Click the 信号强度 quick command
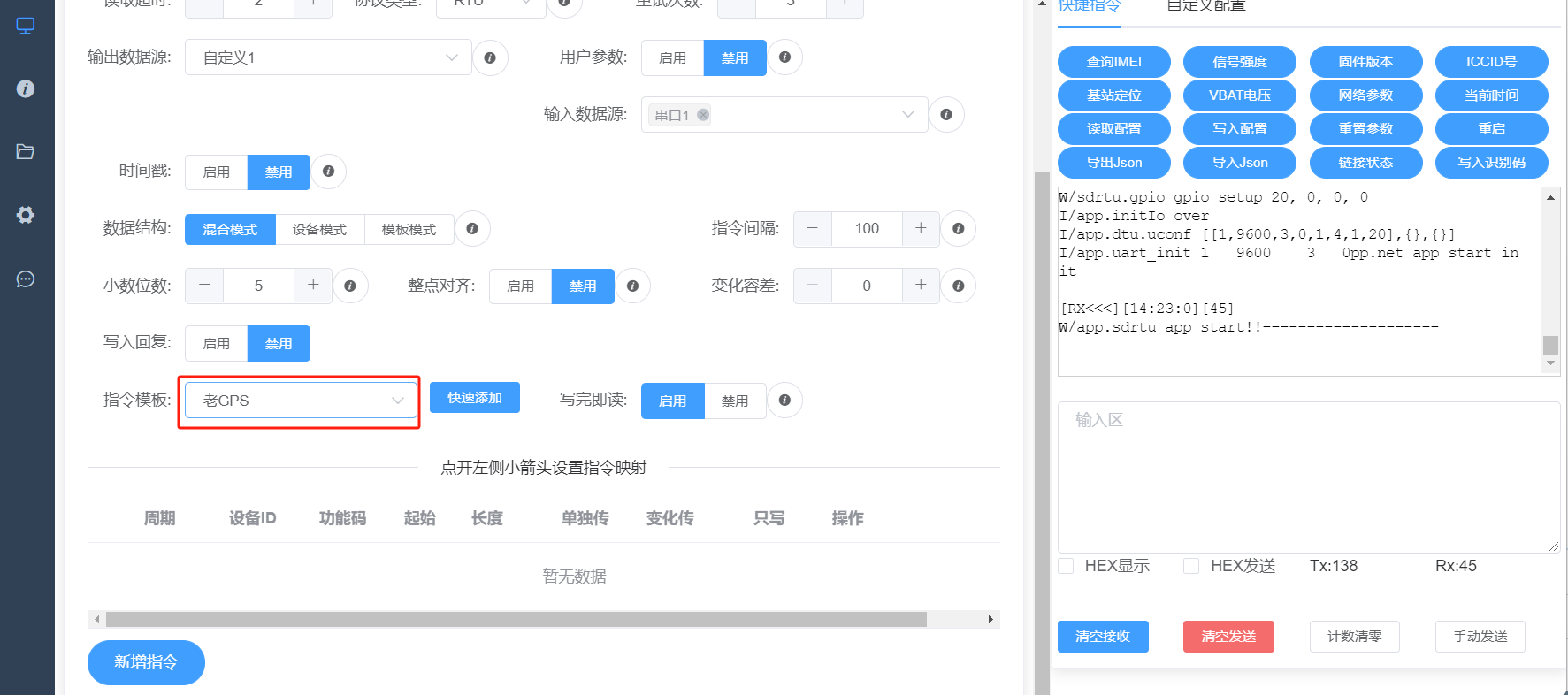This screenshot has height=695, width=1568. (x=1240, y=62)
